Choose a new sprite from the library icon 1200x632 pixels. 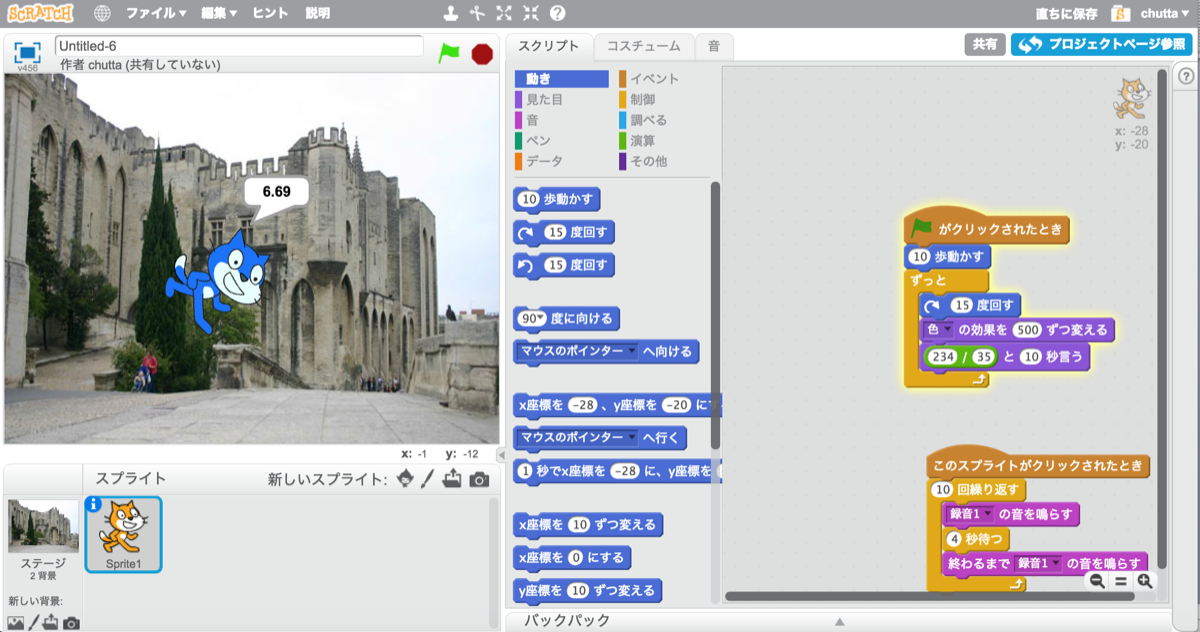tap(405, 479)
